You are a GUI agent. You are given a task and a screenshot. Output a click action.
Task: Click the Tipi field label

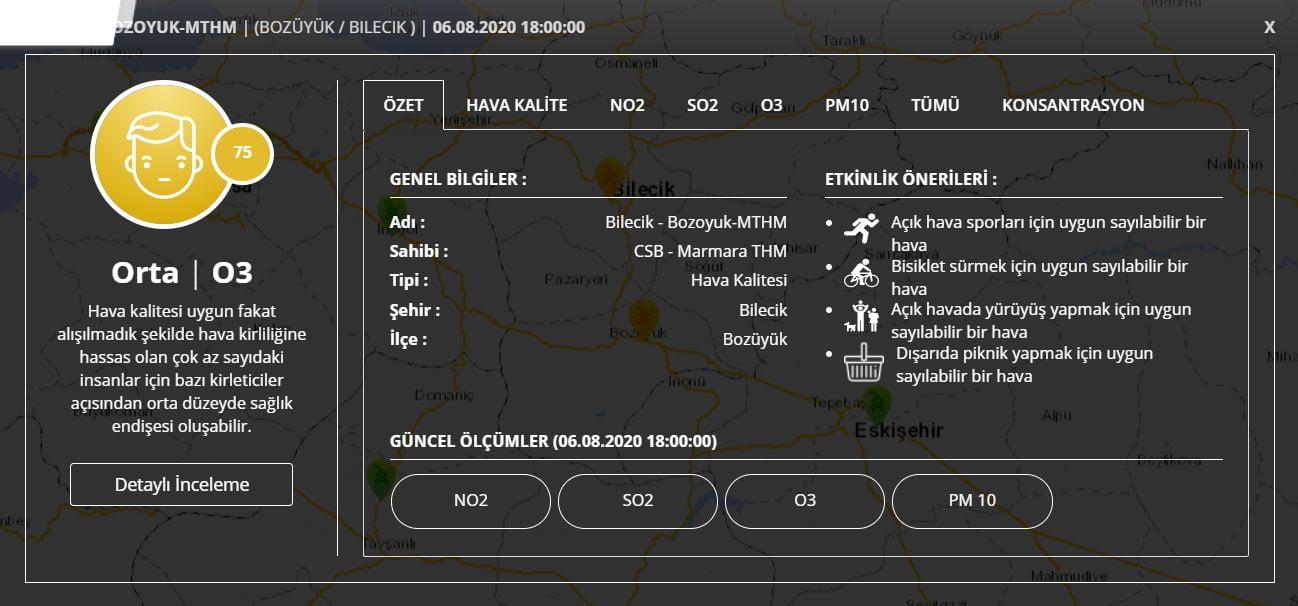point(409,280)
